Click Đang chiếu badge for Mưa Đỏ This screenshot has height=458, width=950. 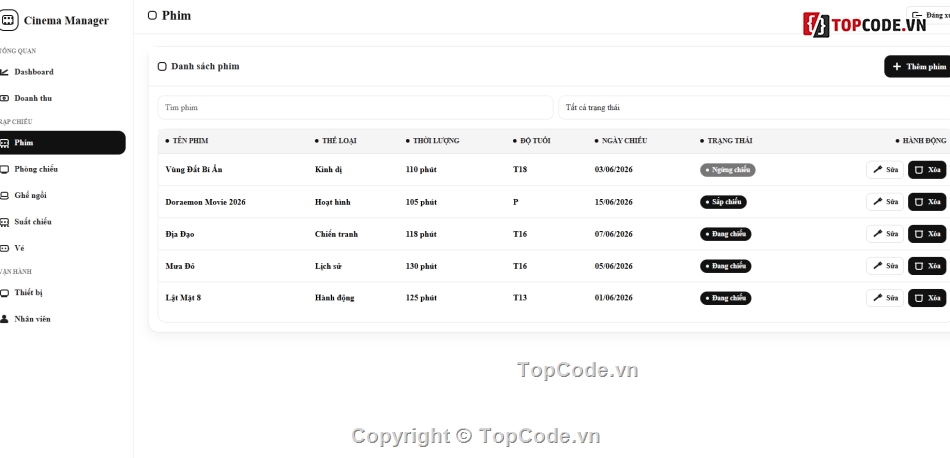tap(725, 267)
